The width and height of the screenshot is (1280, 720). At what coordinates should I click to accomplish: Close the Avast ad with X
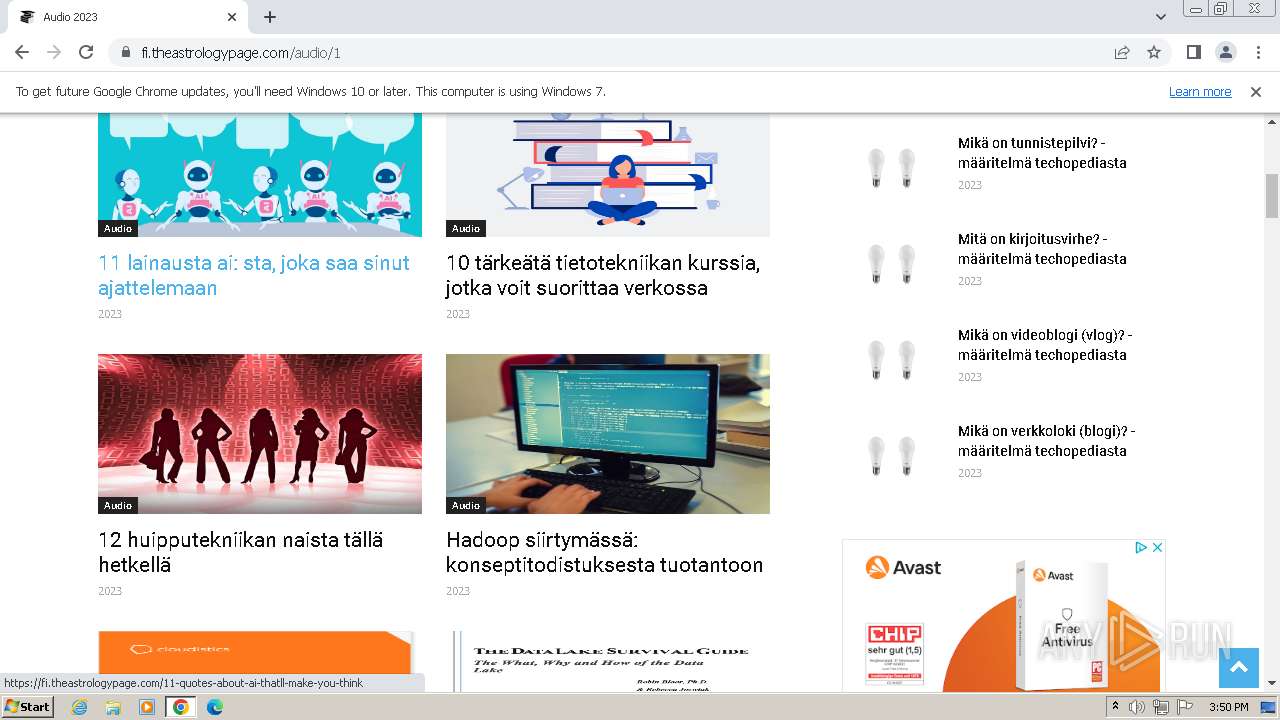(1157, 547)
